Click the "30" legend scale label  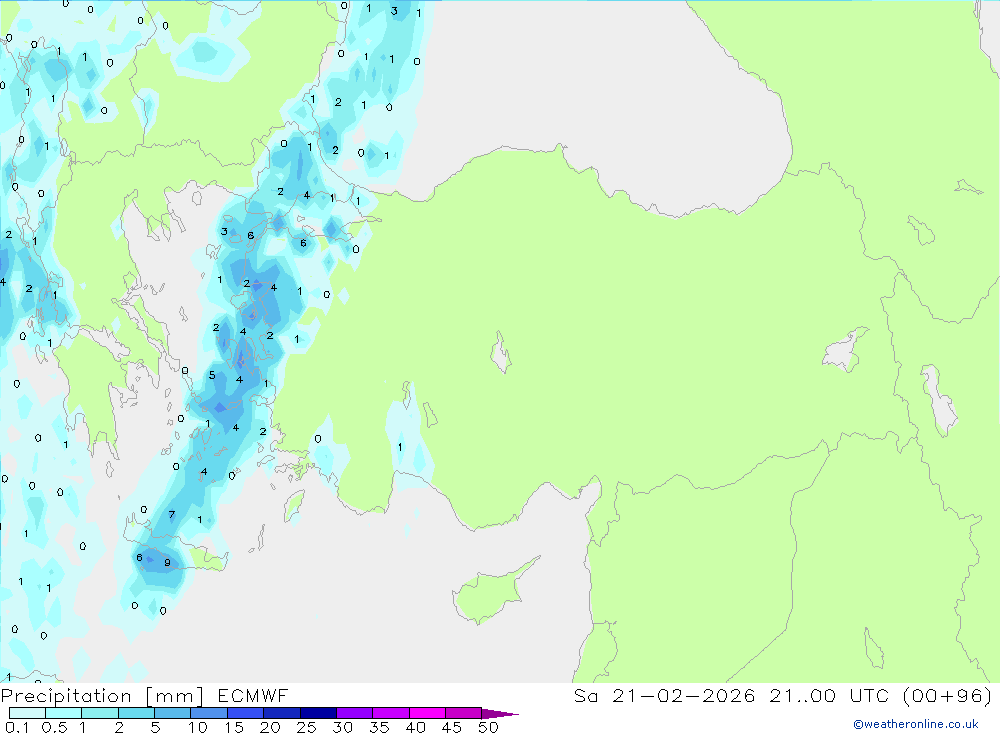343,727
